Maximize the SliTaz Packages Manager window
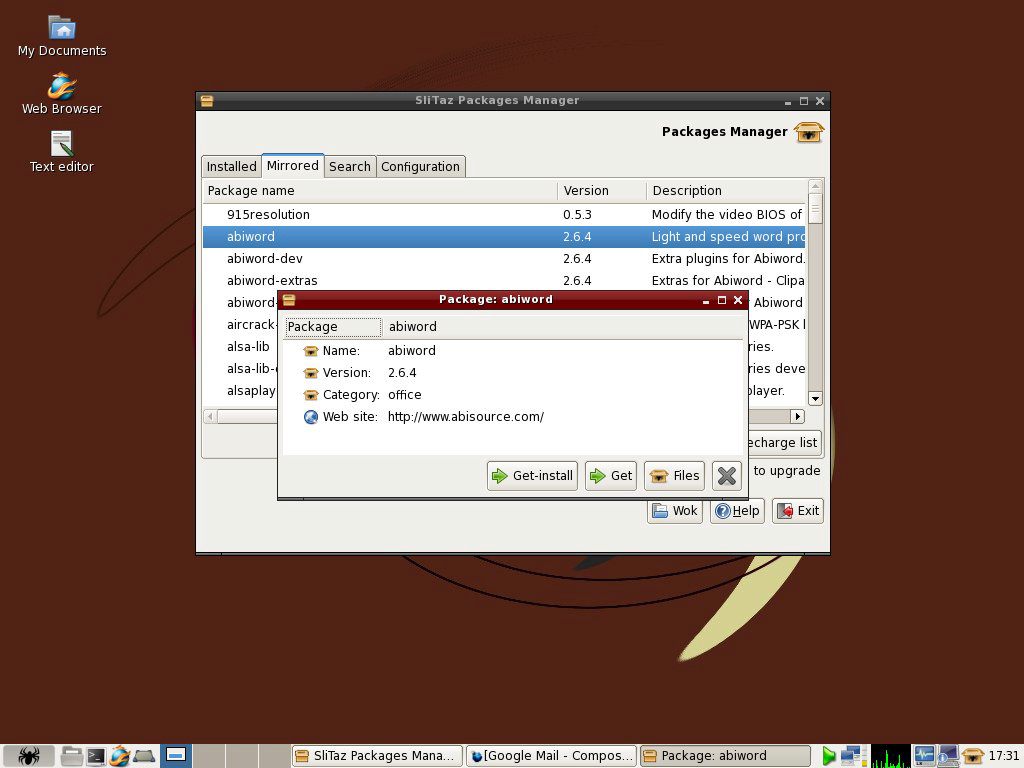 (x=804, y=101)
